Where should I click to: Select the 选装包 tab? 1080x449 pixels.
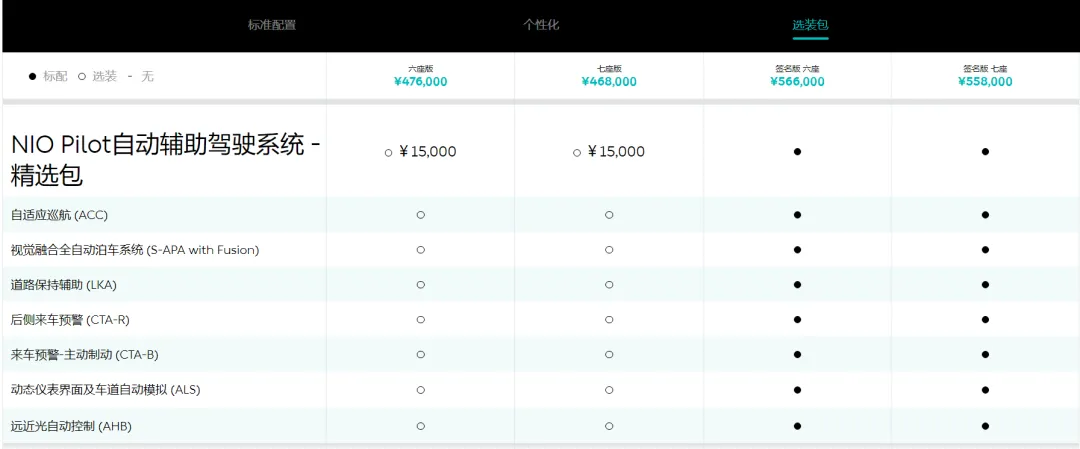tap(810, 25)
